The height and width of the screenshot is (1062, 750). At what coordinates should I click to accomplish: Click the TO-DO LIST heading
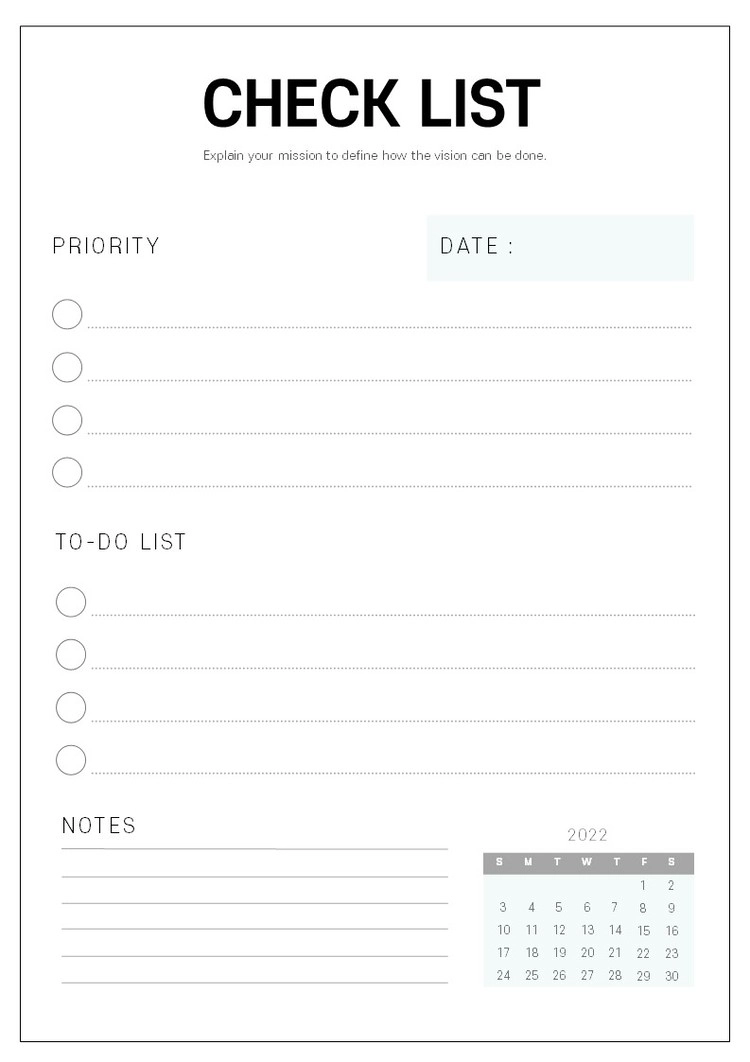(x=121, y=542)
